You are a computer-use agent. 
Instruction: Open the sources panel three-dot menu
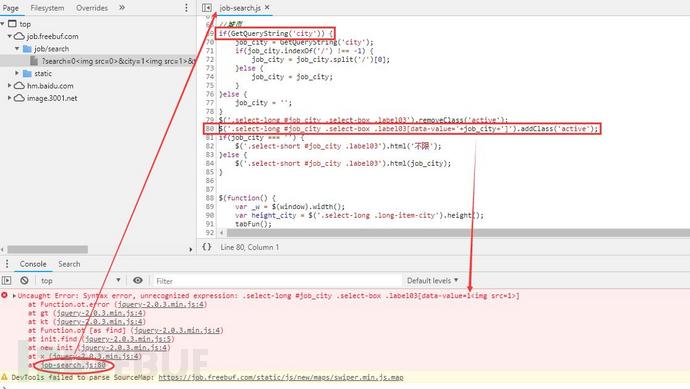click(186, 7)
